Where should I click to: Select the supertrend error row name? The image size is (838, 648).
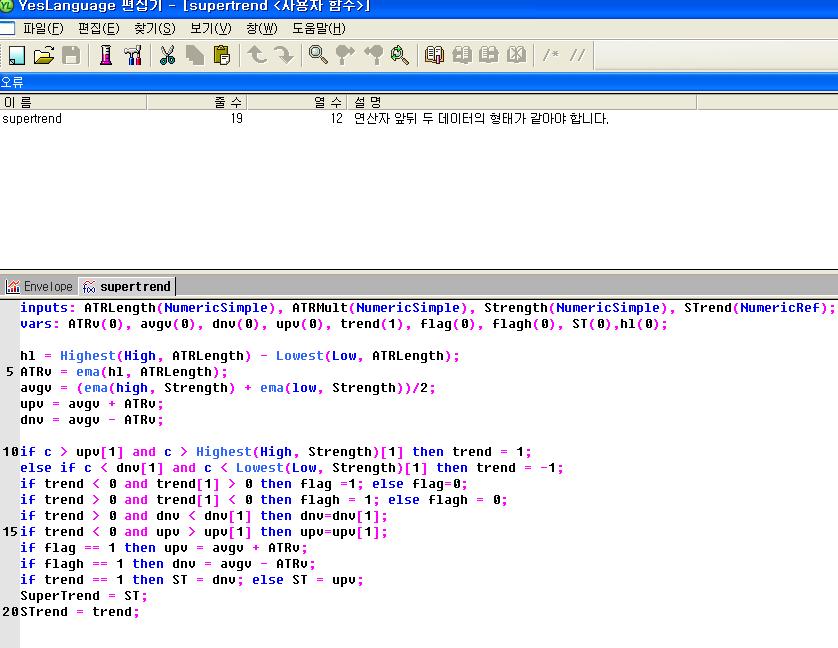click(32, 119)
